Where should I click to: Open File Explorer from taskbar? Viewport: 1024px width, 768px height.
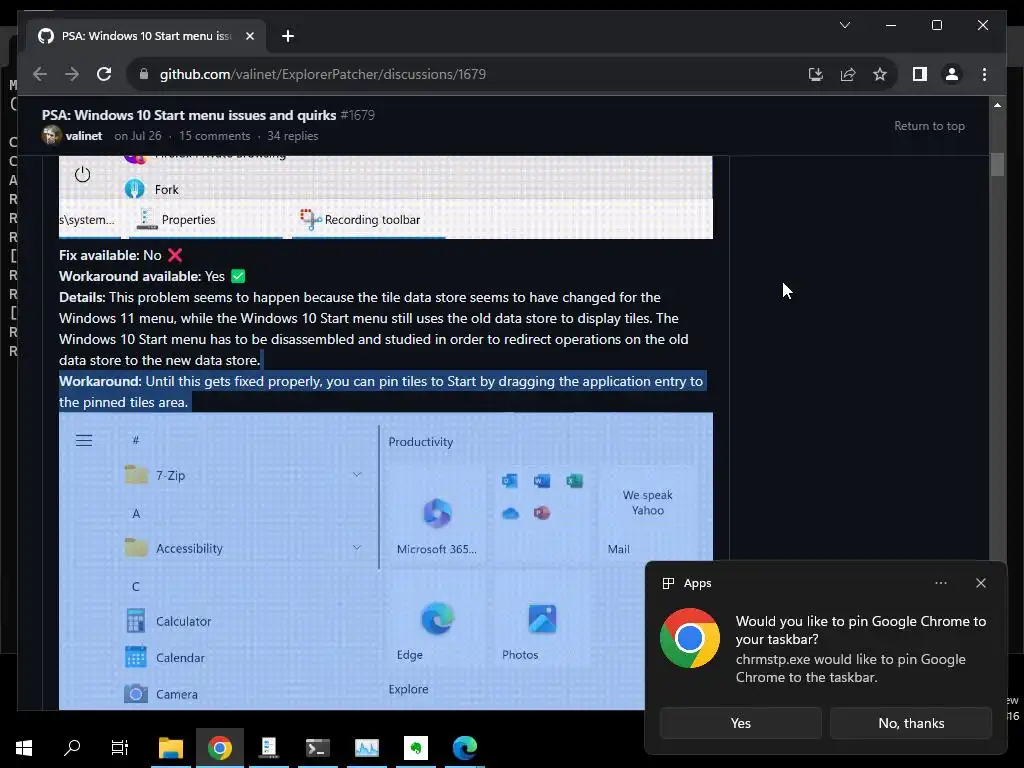(170, 747)
